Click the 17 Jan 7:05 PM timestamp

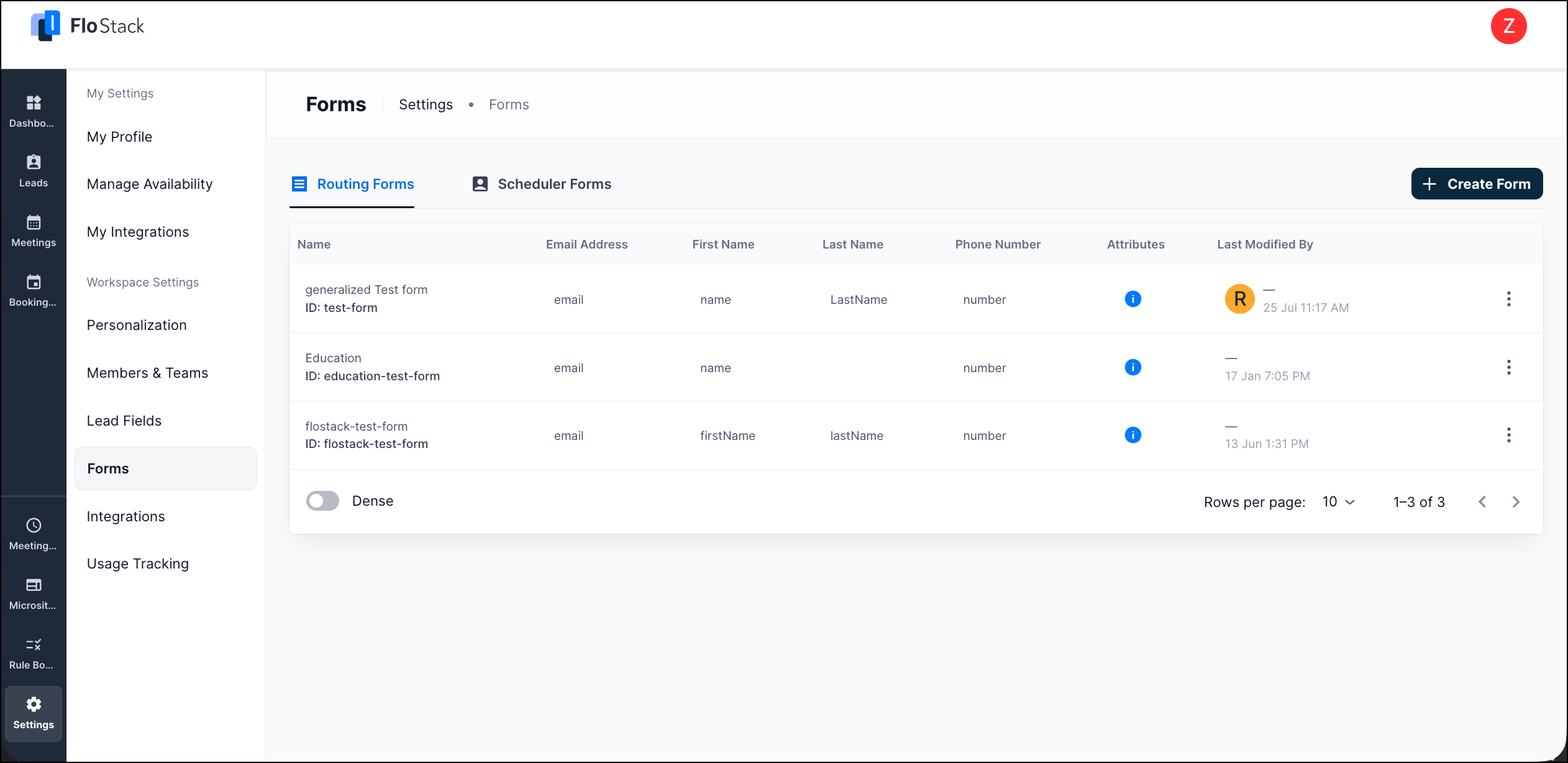[1267, 376]
